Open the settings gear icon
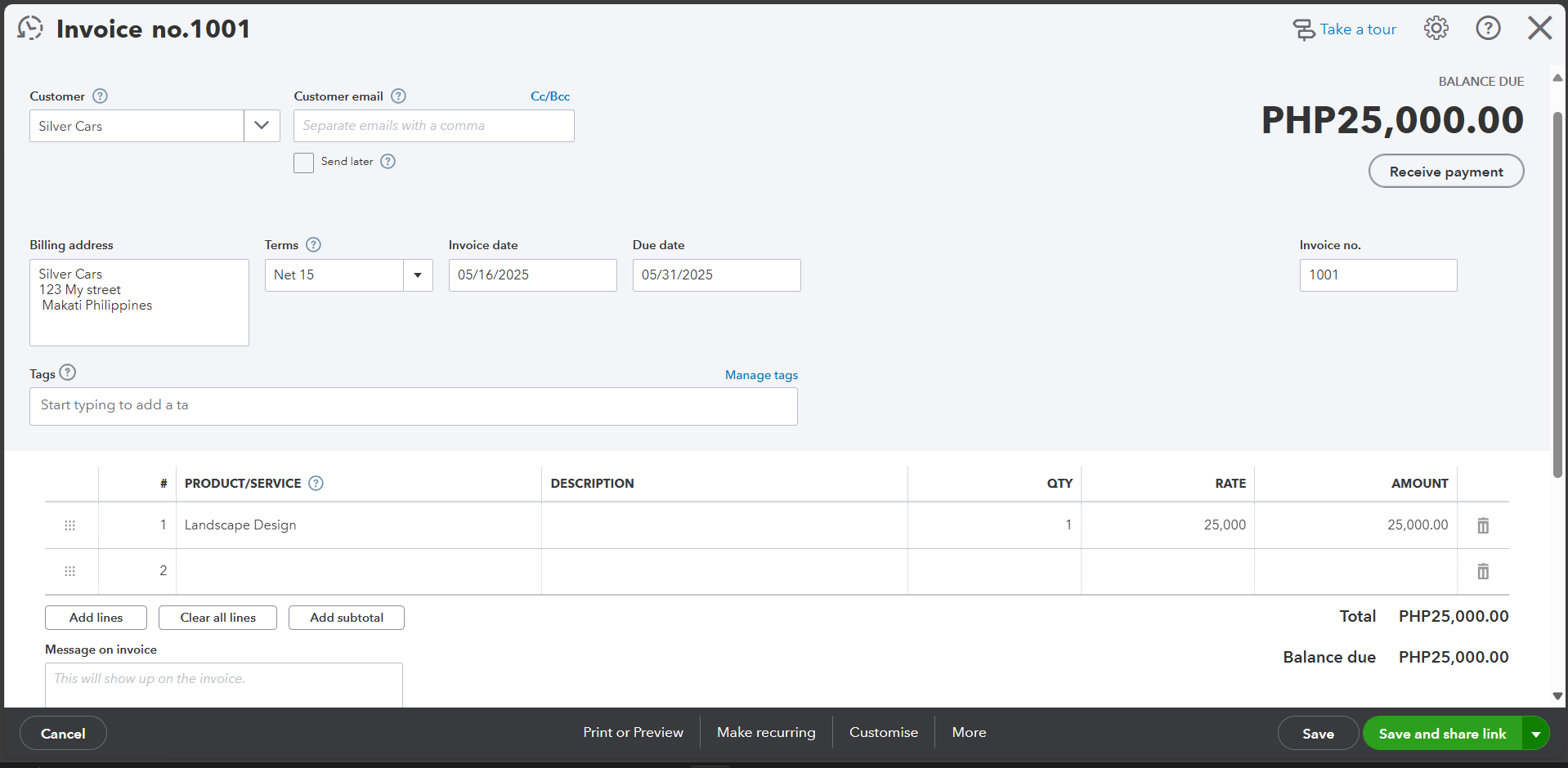The height and width of the screenshot is (768, 1568). (1436, 29)
